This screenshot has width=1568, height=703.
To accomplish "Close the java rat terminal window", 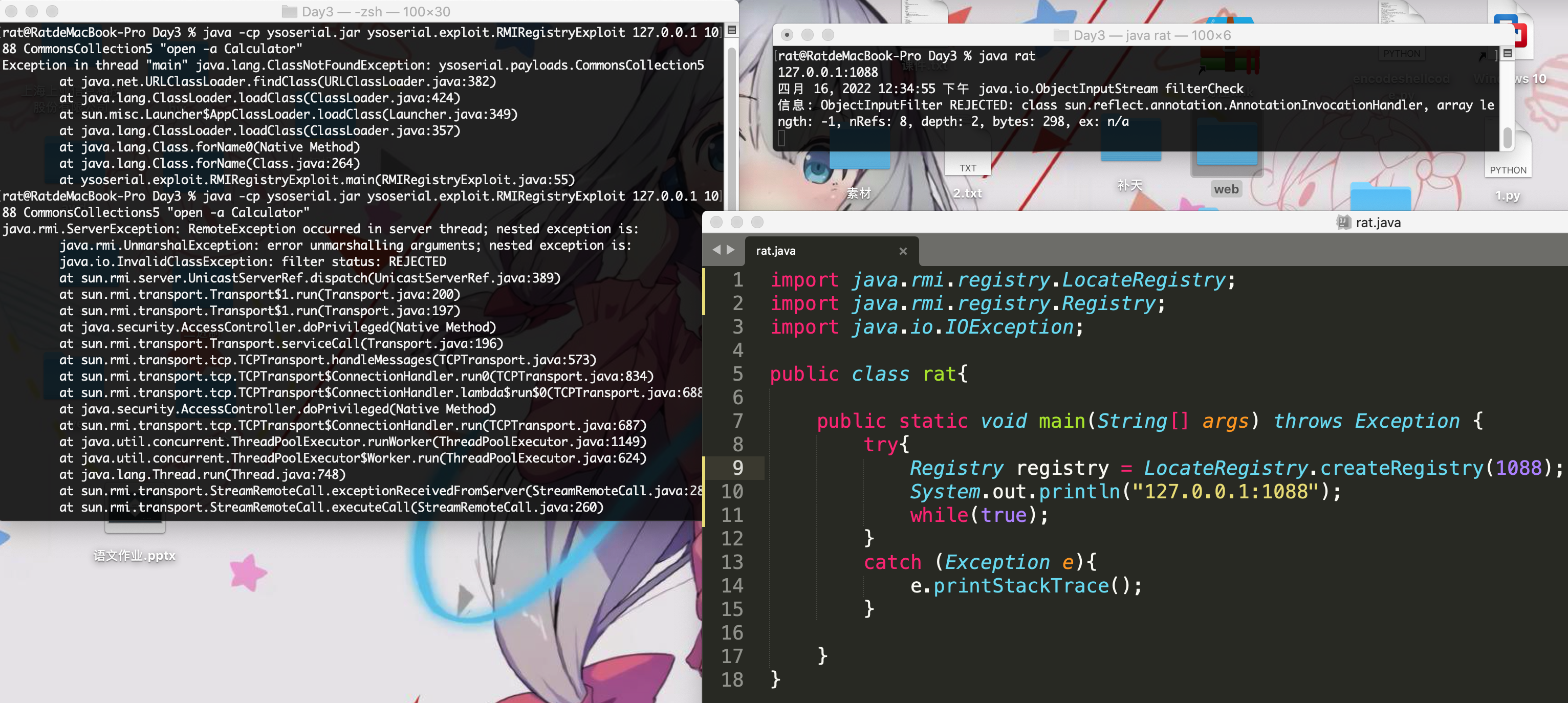I will pos(787,35).
